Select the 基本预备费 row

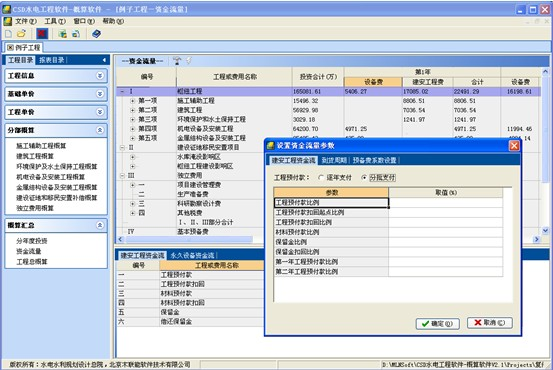(x=190, y=232)
